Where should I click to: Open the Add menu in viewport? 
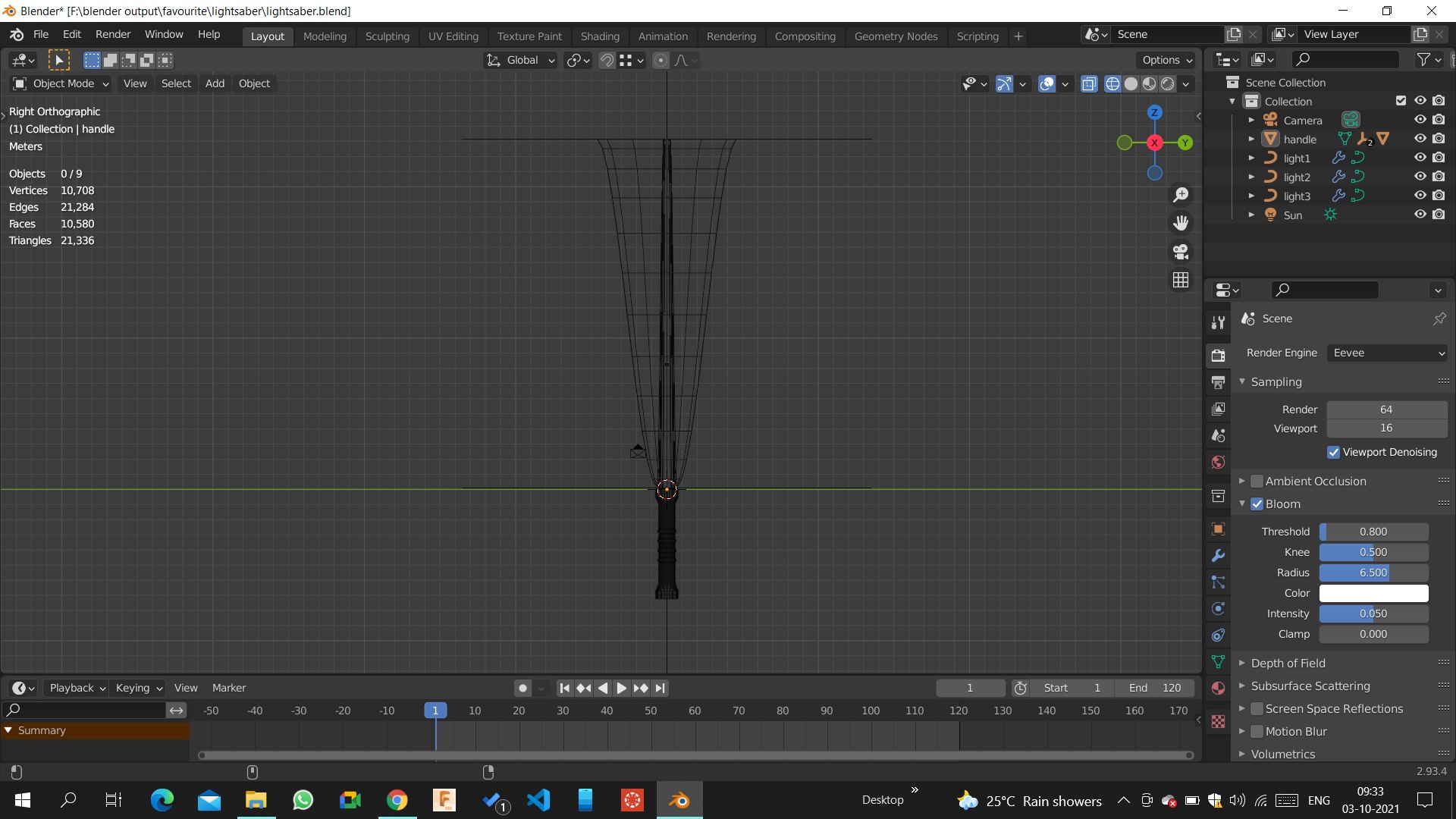point(215,83)
